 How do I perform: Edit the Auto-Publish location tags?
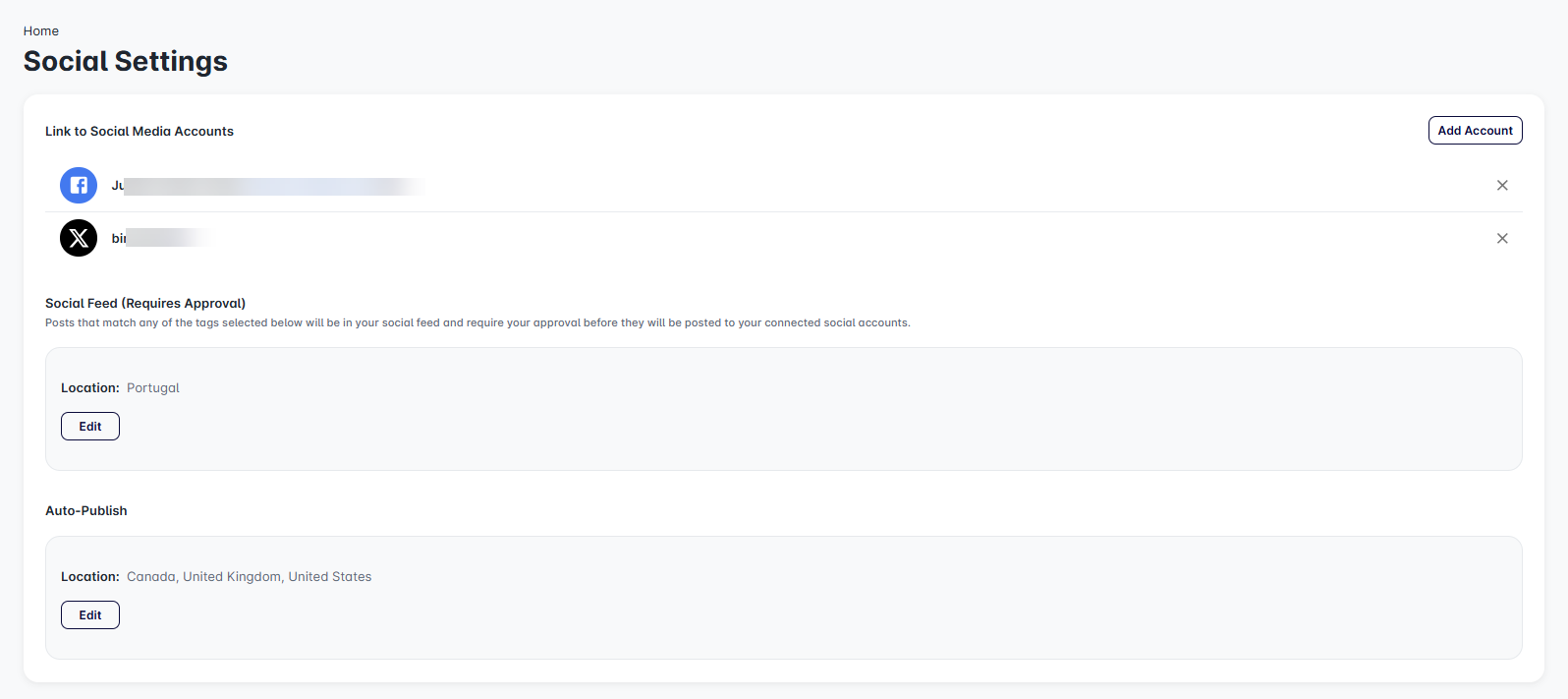click(90, 615)
